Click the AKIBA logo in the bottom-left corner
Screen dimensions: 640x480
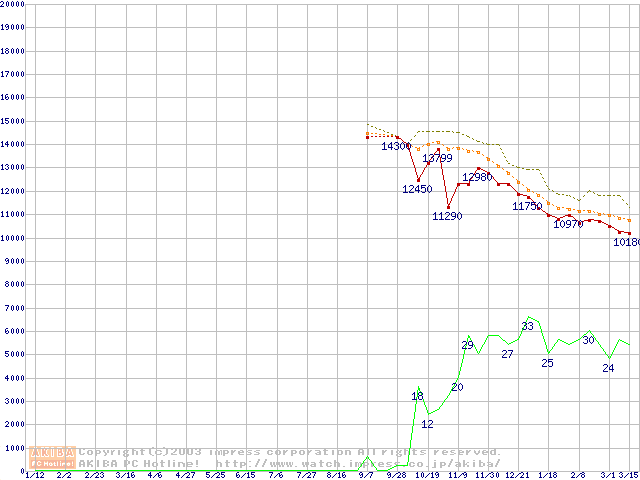[x=52, y=457]
